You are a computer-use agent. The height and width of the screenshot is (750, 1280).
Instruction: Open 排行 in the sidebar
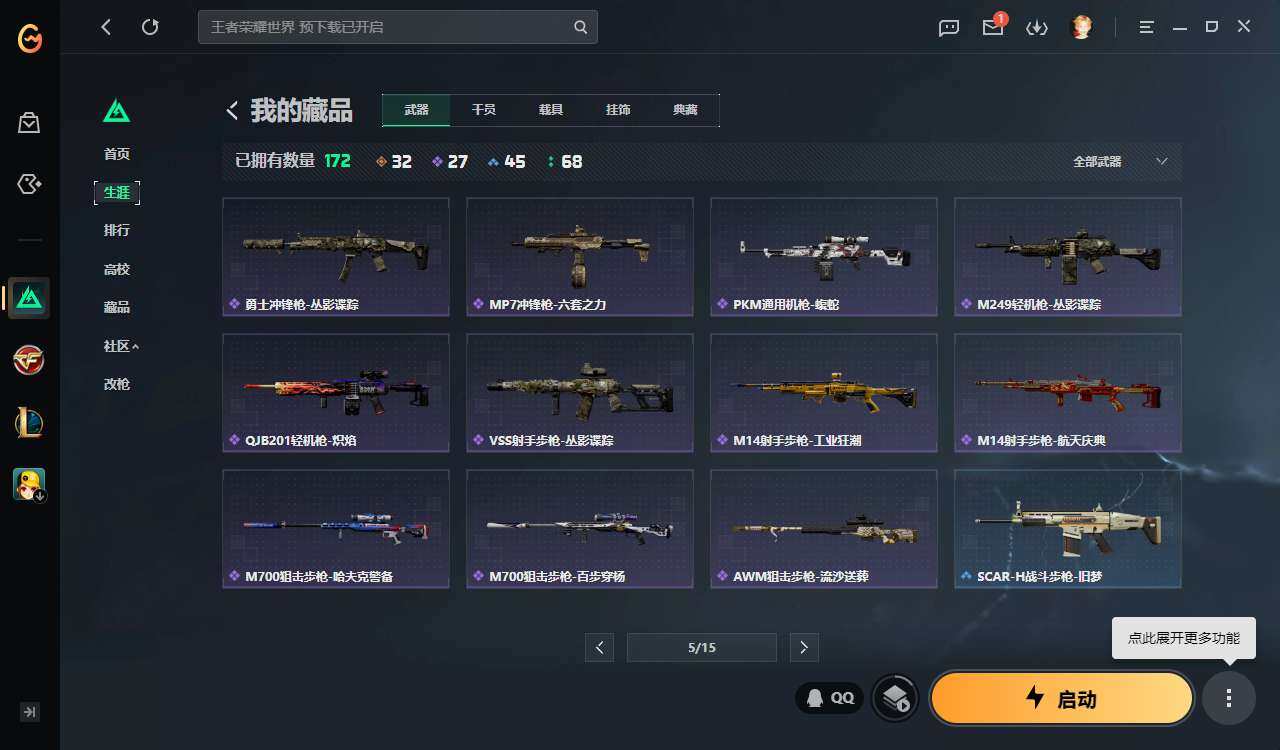click(x=117, y=230)
